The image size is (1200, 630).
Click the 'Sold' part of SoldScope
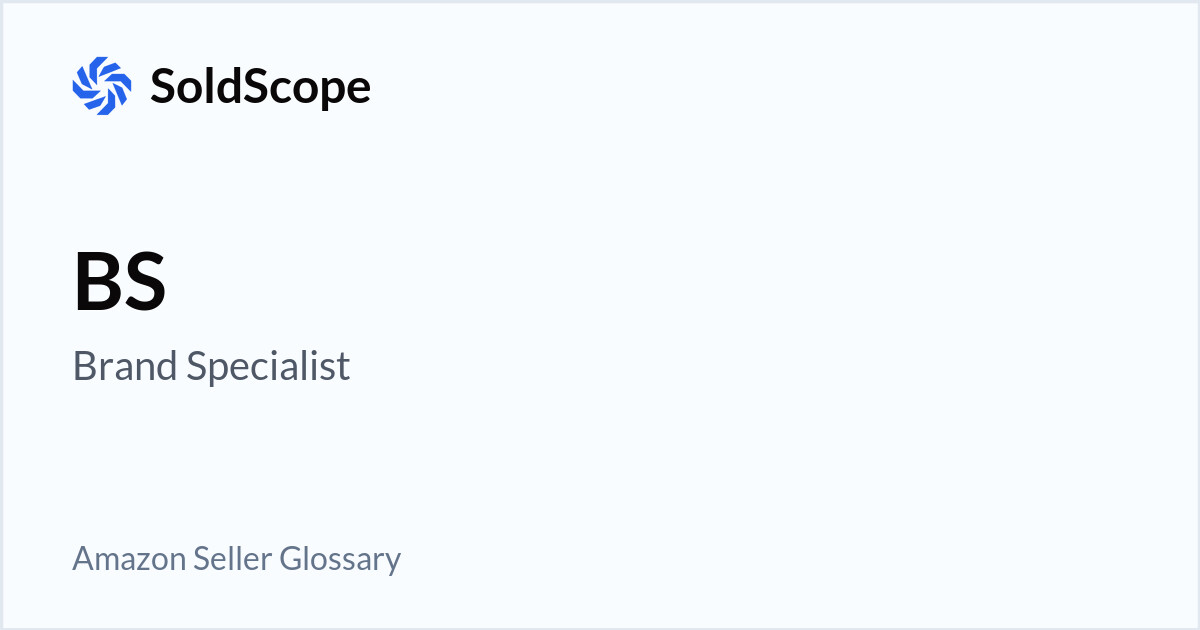pos(199,86)
